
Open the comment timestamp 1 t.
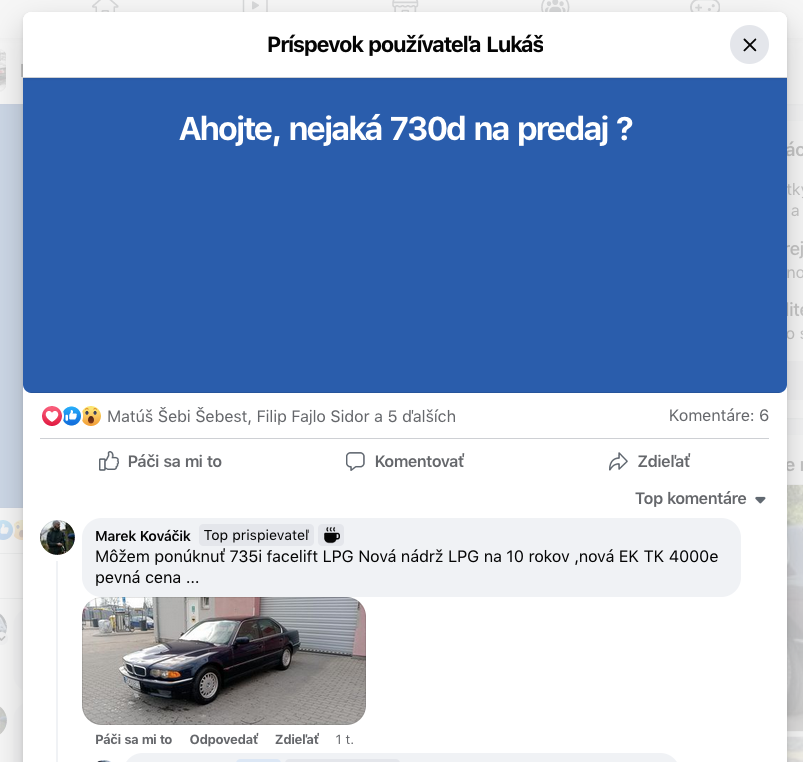[x=344, y=739]
